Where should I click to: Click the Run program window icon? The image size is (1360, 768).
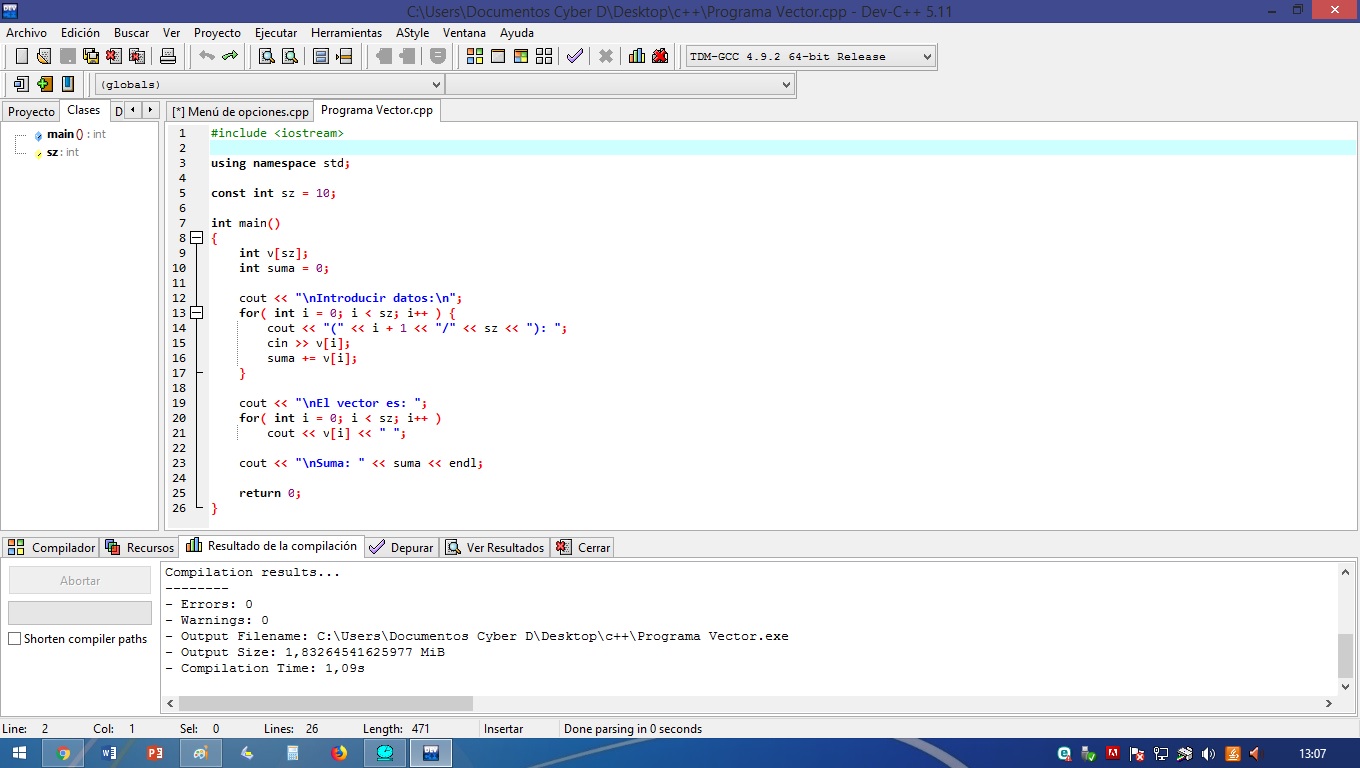(498, 56)
